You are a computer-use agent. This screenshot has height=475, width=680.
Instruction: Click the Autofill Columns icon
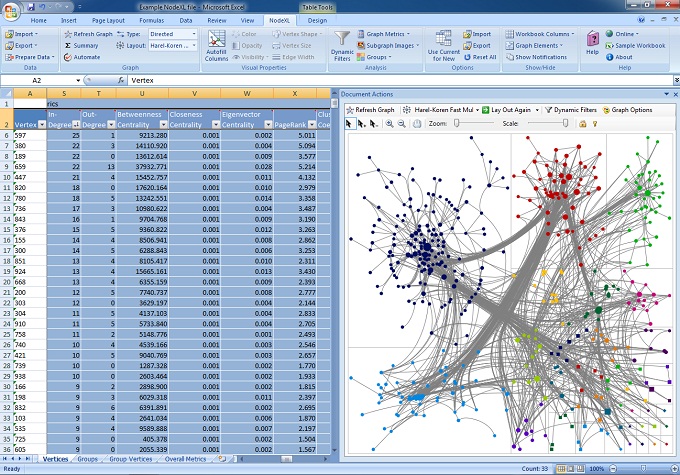216,45
